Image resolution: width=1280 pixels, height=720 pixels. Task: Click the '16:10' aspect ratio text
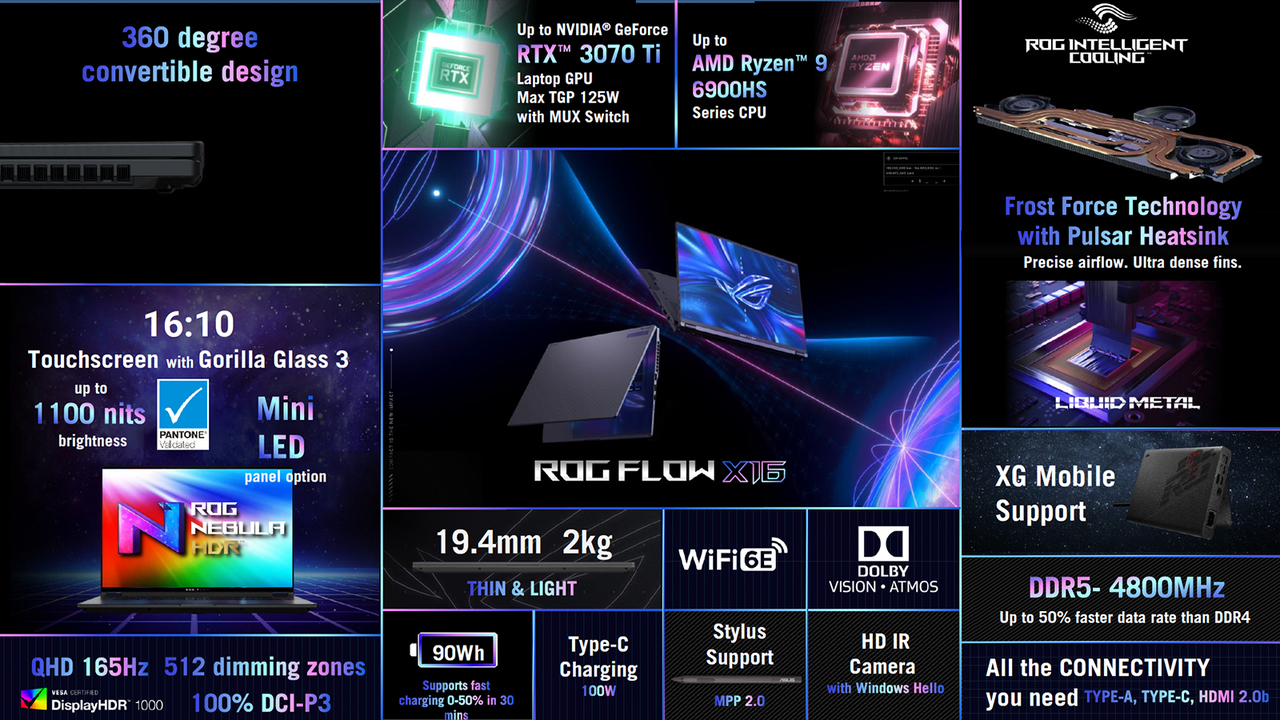[x=189, y=324]
